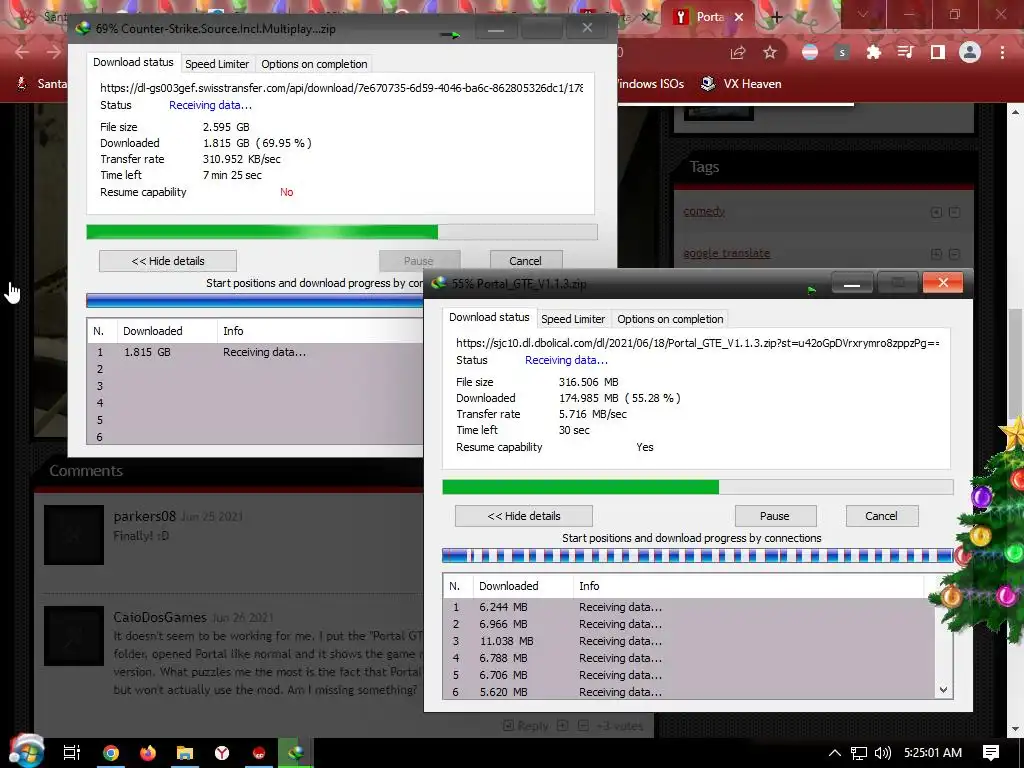Pause the Portal_GTE_V1.1.3.zip download
The image size is (1024, 768).
coord(775,516)
